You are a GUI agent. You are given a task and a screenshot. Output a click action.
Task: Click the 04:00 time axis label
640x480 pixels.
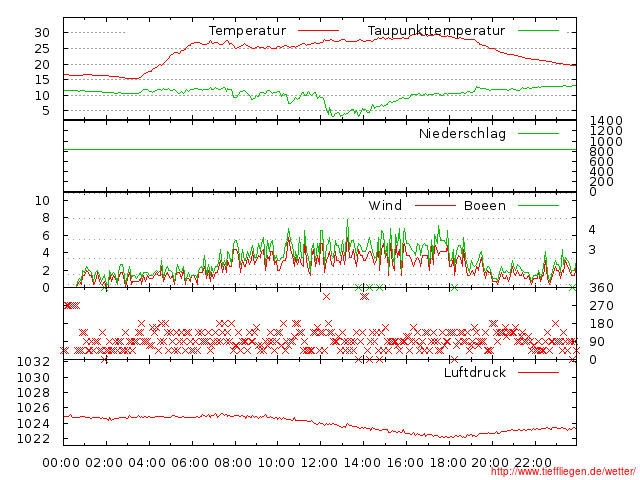[x=147, y=463]
